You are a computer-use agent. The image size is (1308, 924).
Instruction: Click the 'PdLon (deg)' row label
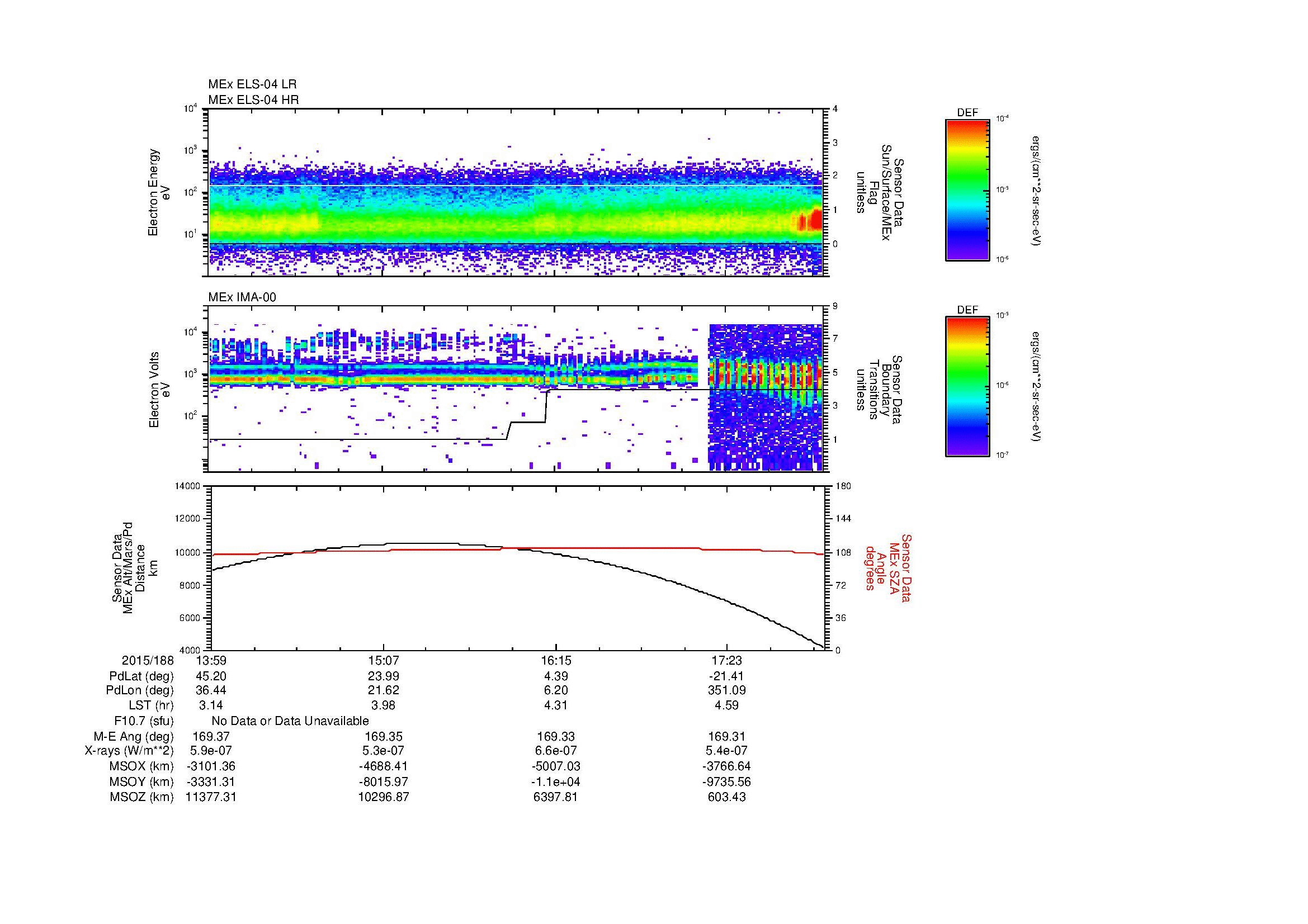tap(140, 690)
